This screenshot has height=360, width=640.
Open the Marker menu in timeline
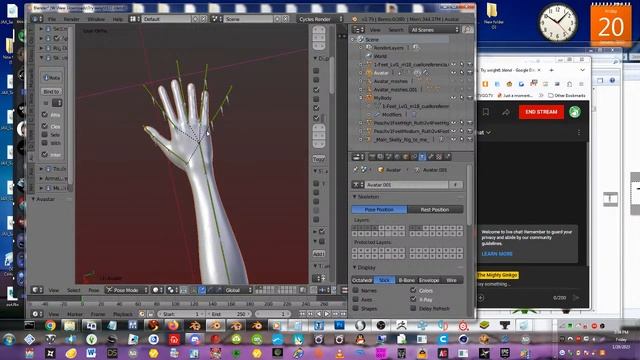[75, 314]
